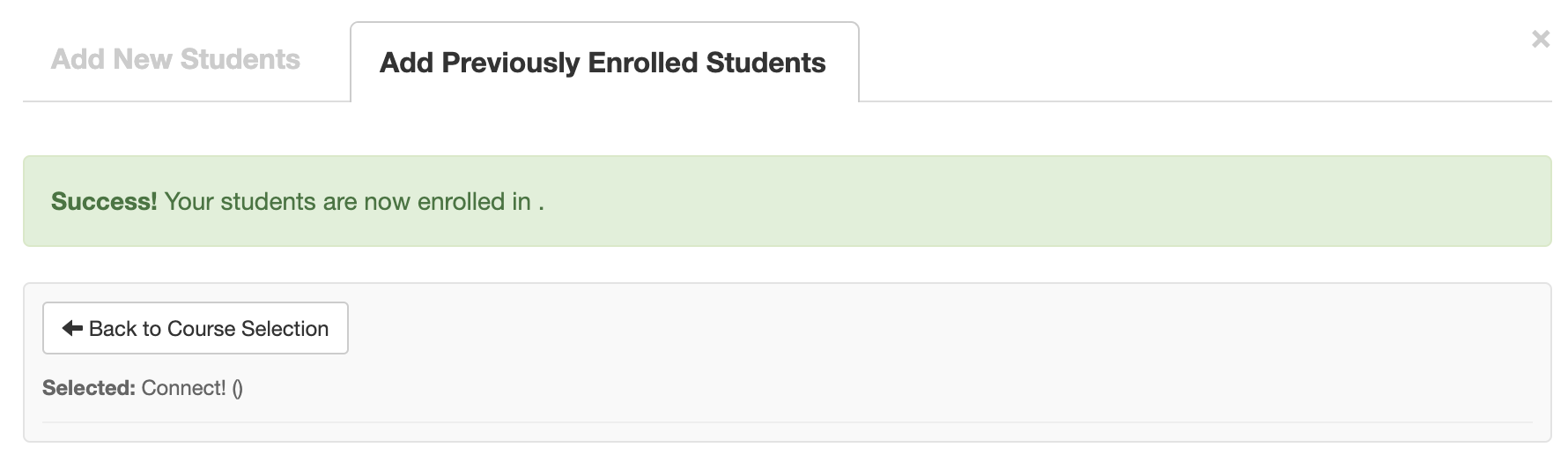The image size is (1568, 455).
Task: Click the horizontal divider below Selected line
Action: (787, 422)
